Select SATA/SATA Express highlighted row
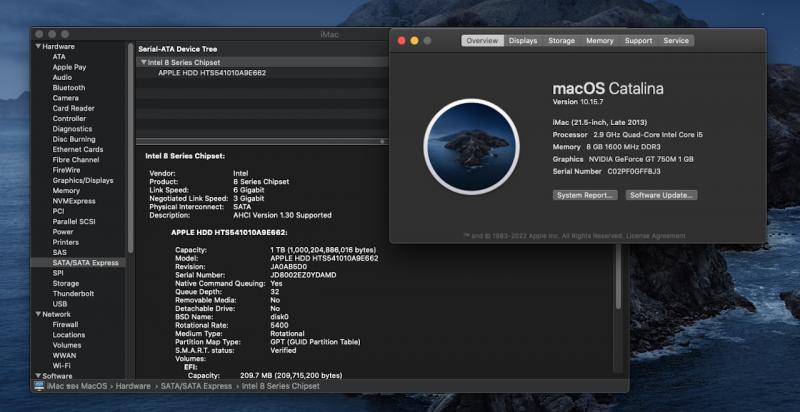 tap(78, 263)
